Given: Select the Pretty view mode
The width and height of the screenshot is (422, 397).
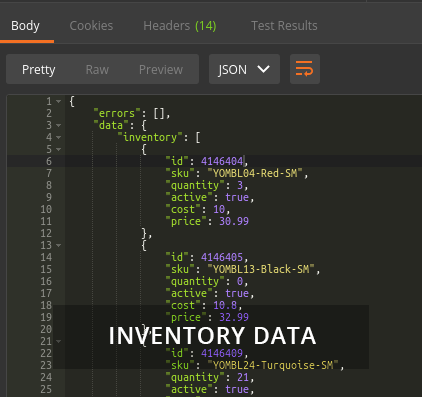Looking at the screenshot, I should tap(39, 70).
